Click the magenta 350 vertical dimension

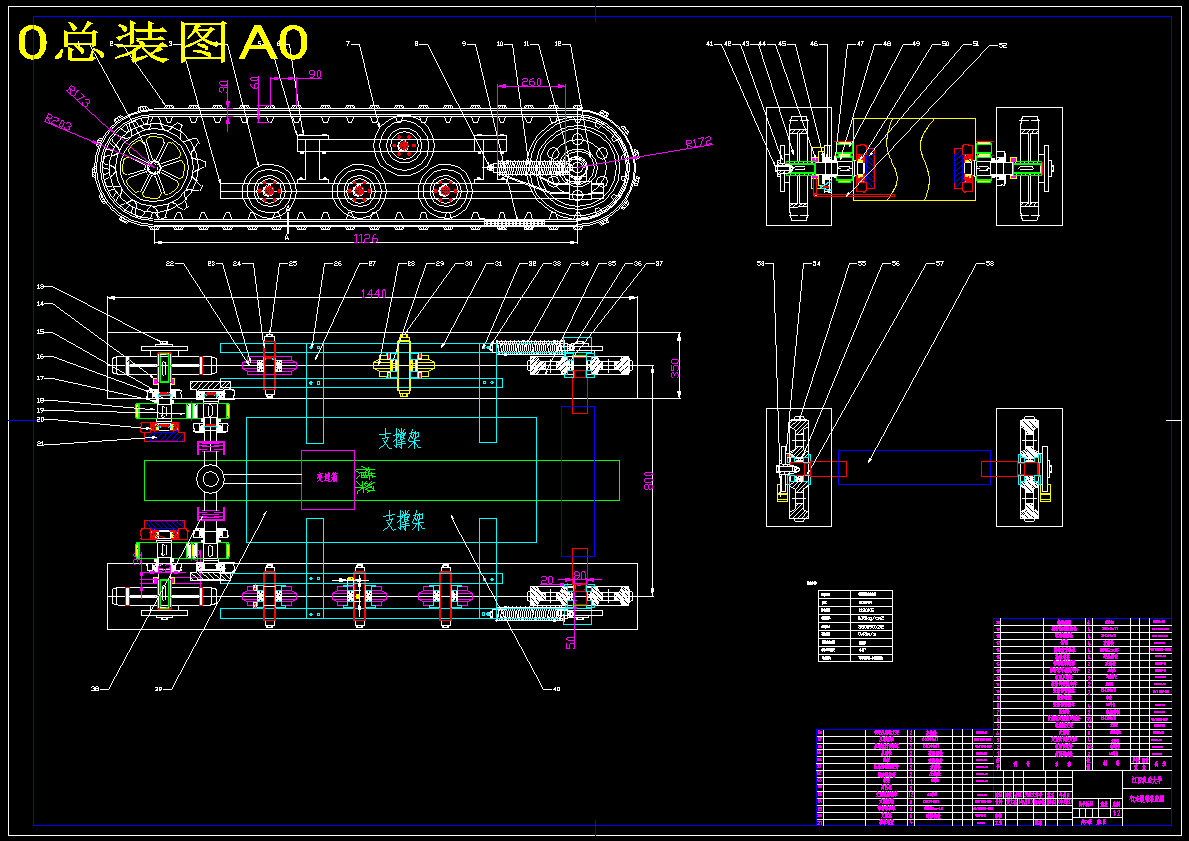click(x=674, y=368)
